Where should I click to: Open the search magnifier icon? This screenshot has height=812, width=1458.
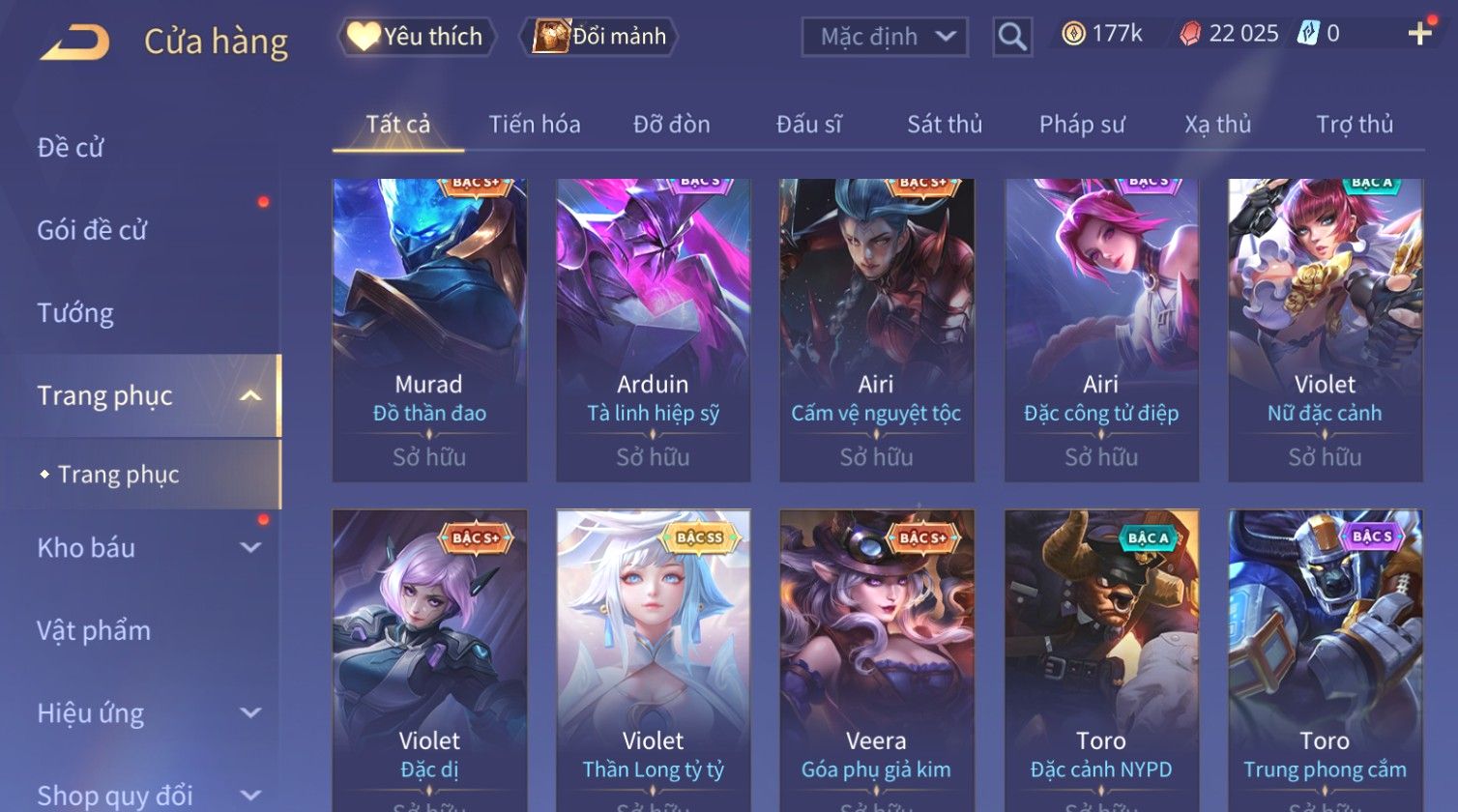(x=1012, y=37)
